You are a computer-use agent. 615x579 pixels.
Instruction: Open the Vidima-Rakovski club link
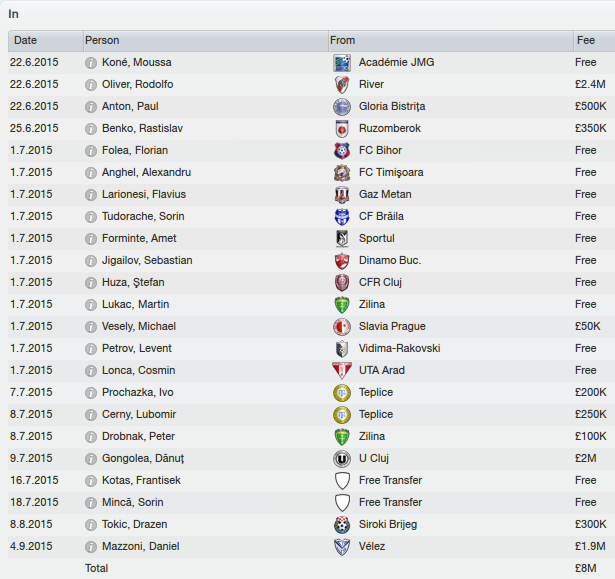click(400, 348)
